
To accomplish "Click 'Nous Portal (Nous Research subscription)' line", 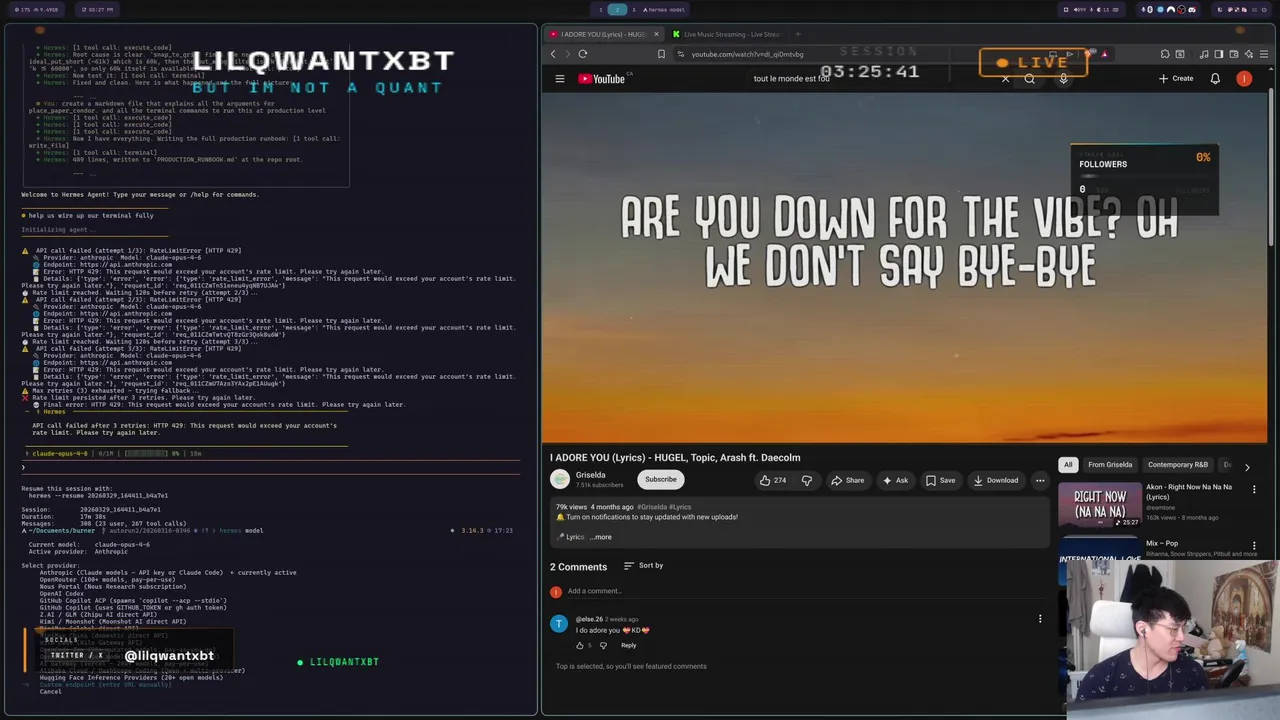I will (113, 587).
